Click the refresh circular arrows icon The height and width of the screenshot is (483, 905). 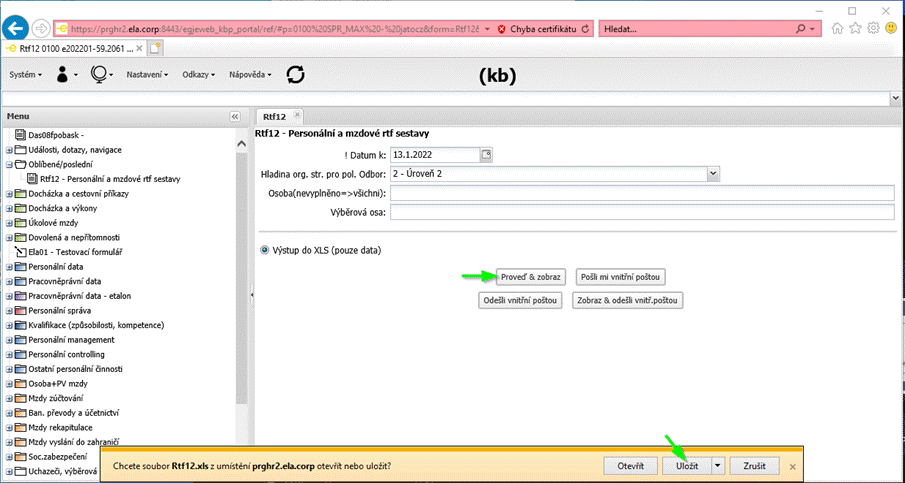(295, 74)
